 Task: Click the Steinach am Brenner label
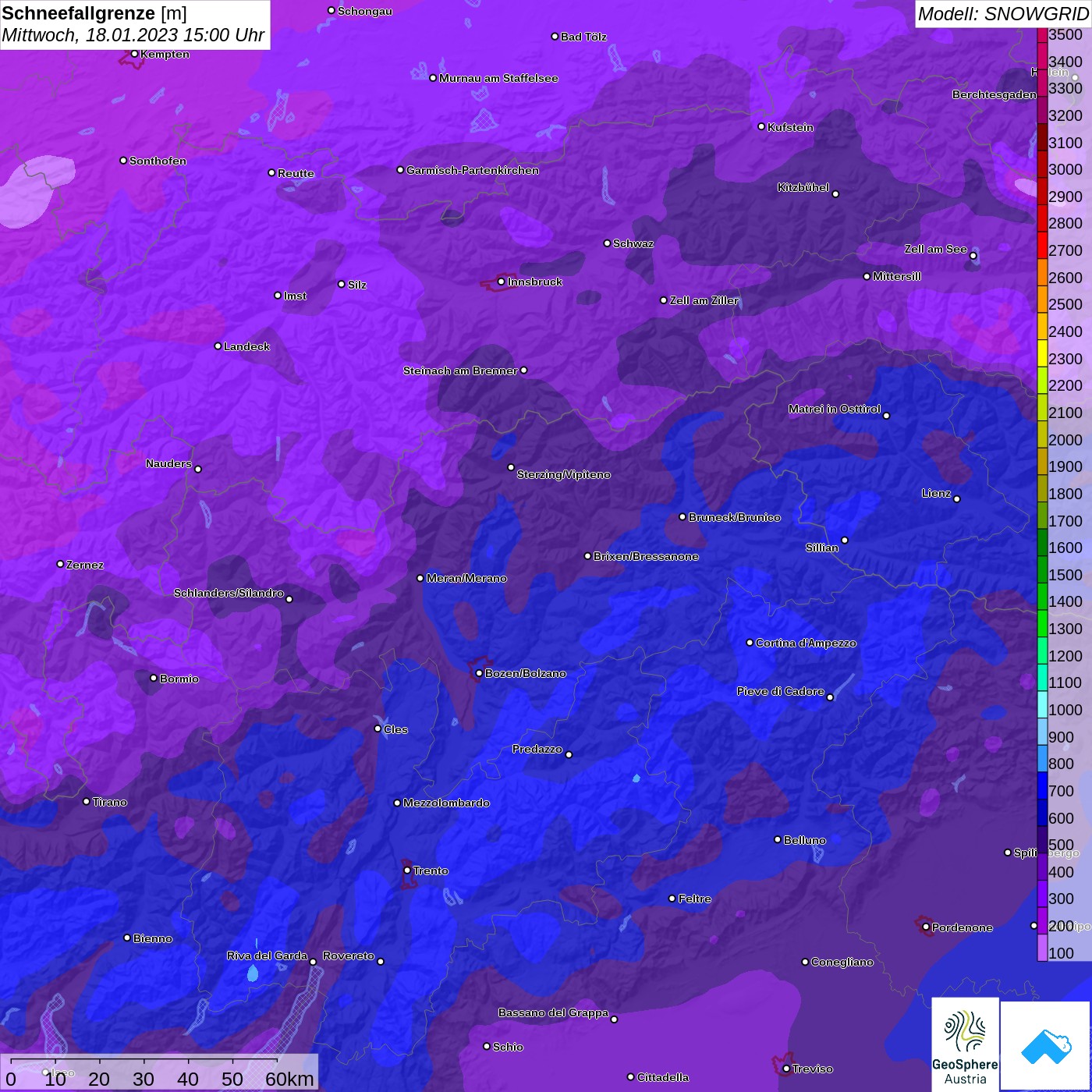tap(460, 370)
